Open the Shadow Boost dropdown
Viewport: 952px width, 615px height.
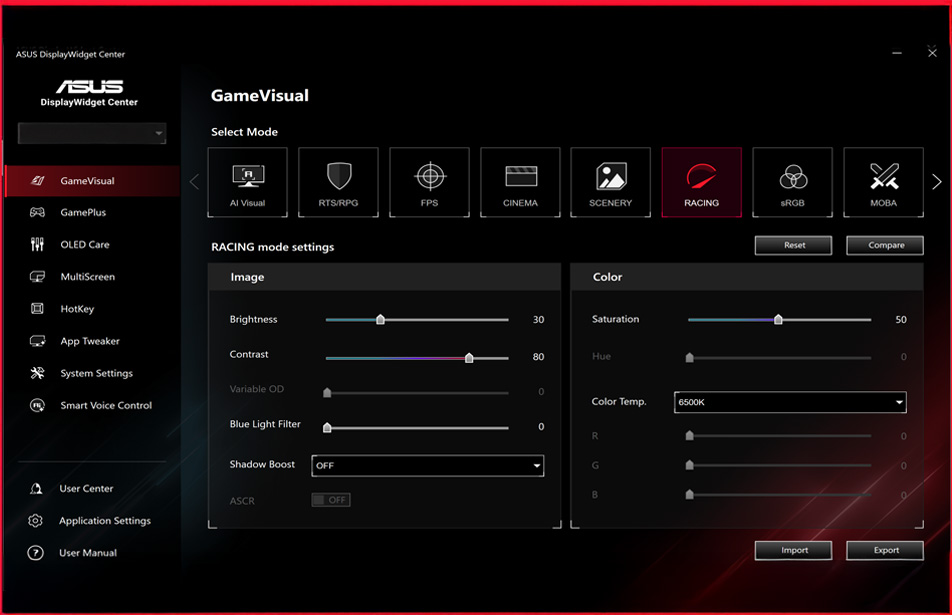[x=428, y=465]
